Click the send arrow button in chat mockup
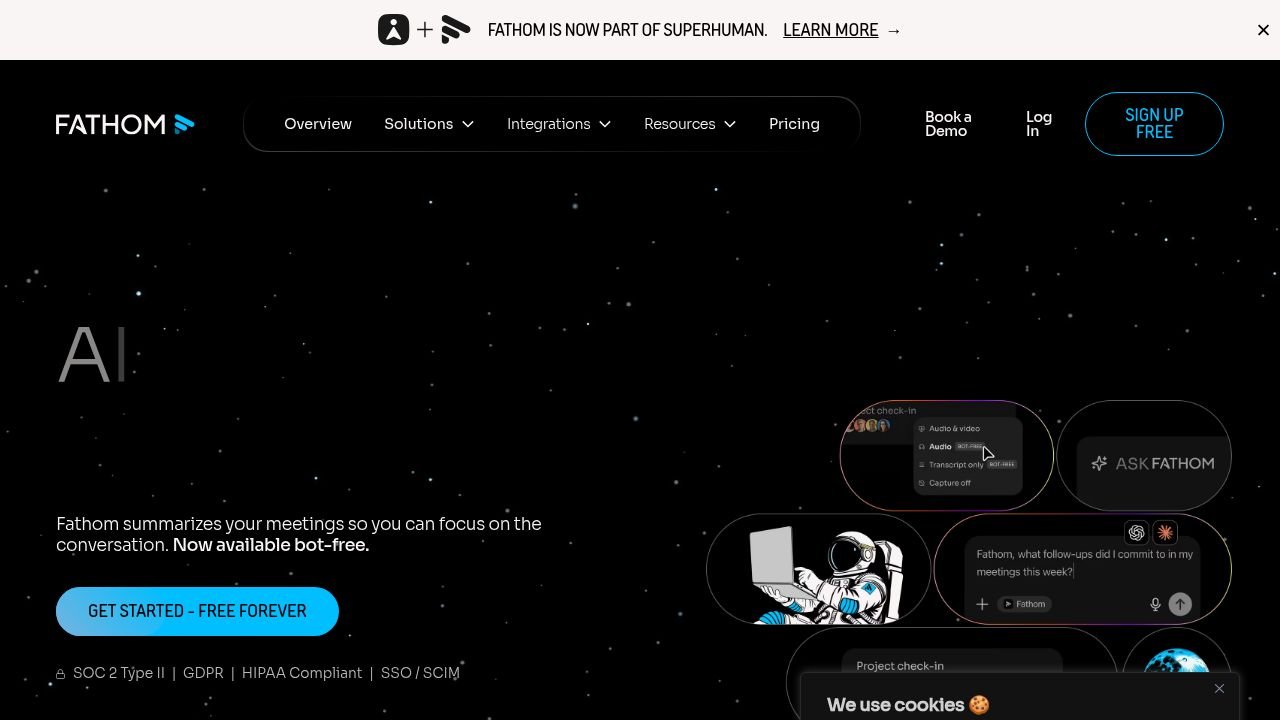Image resolution: width=1280 pixels, height=720 pixels. 1180,604
